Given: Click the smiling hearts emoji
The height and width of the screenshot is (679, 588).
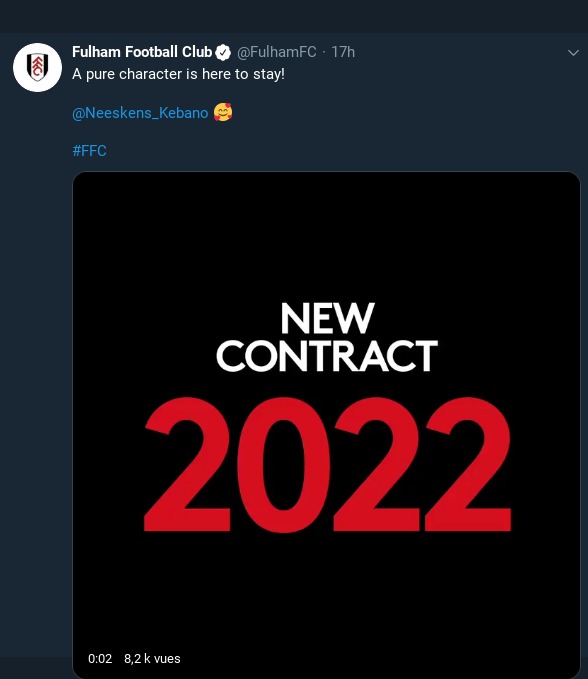Looking at the screenshot, I should pyautogui.click(x=223, y=113).
